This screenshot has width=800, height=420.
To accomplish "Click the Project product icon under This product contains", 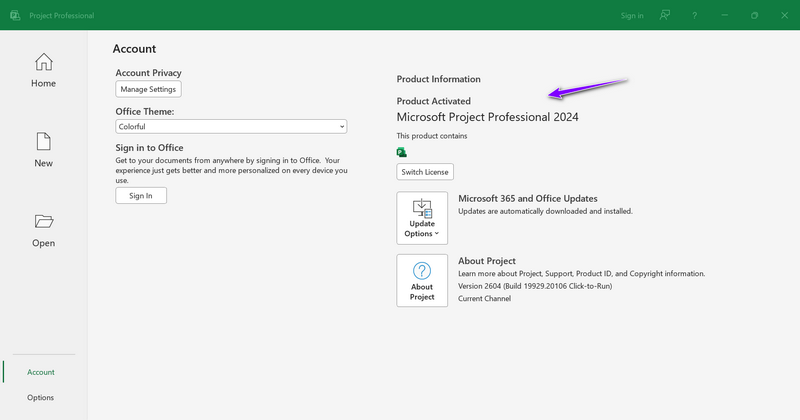I will pos(402,152).
